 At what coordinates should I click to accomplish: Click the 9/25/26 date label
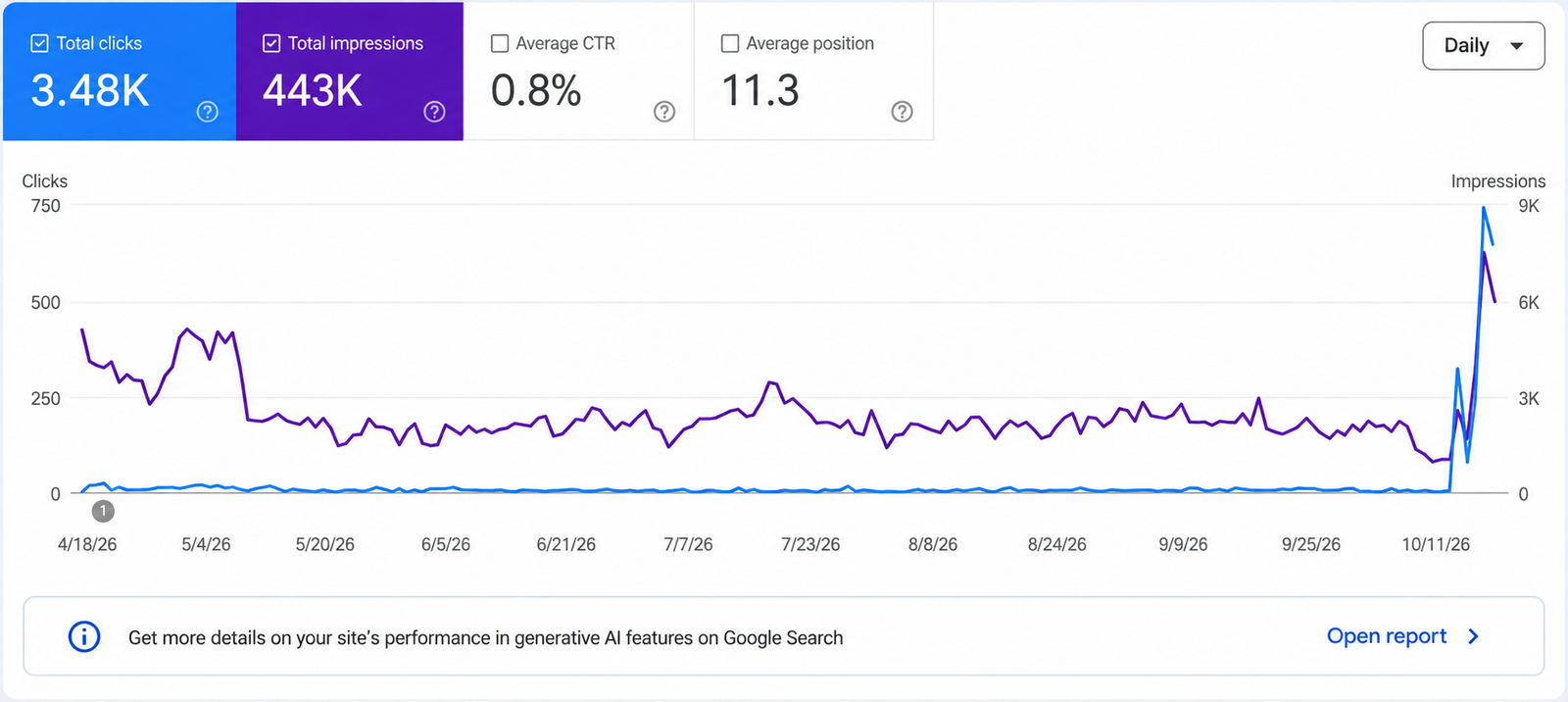(x=1311, y=544)
